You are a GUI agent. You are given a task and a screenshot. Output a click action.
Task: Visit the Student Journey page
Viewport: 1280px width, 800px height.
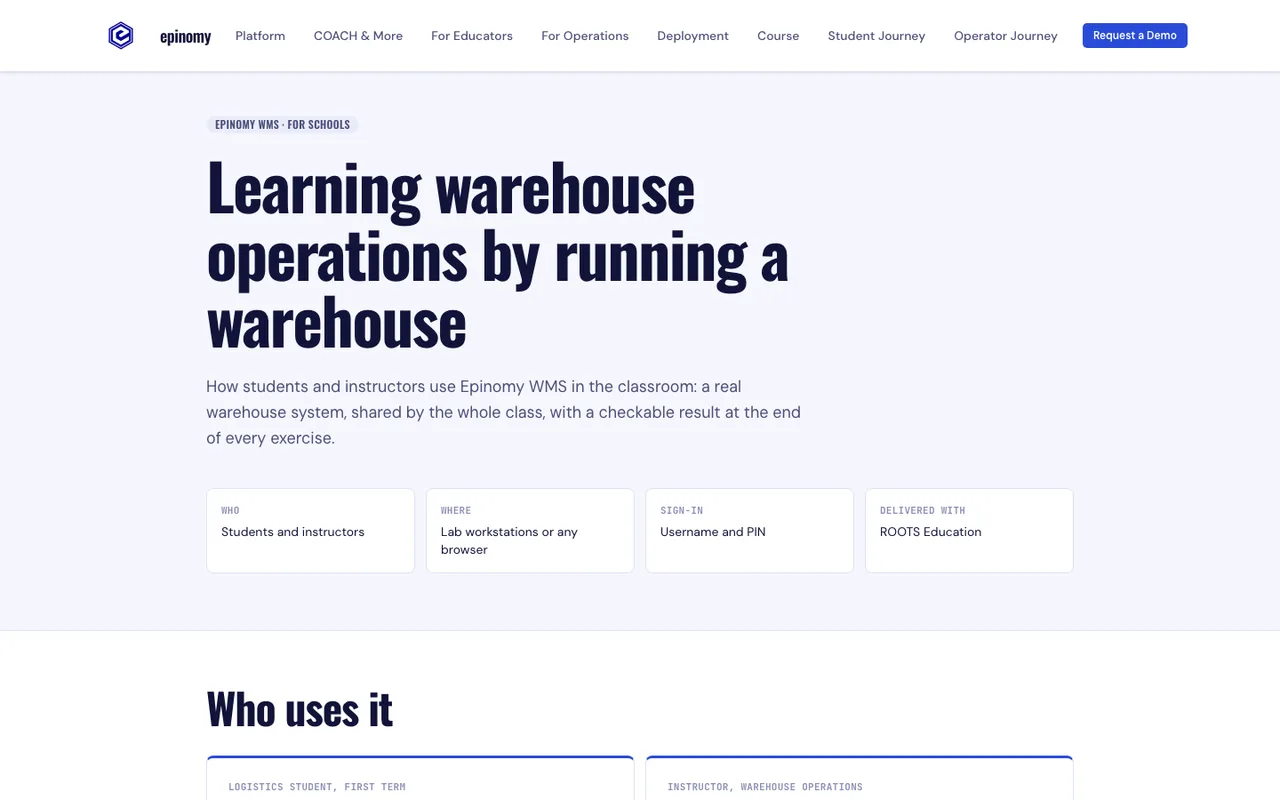click(x=876, y=36)
